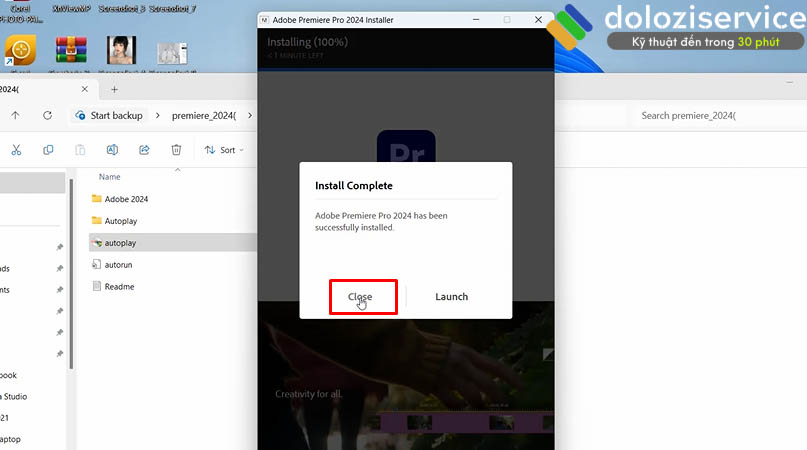
Task: Add a new File Explorer tab
Action: coord(114,90)
